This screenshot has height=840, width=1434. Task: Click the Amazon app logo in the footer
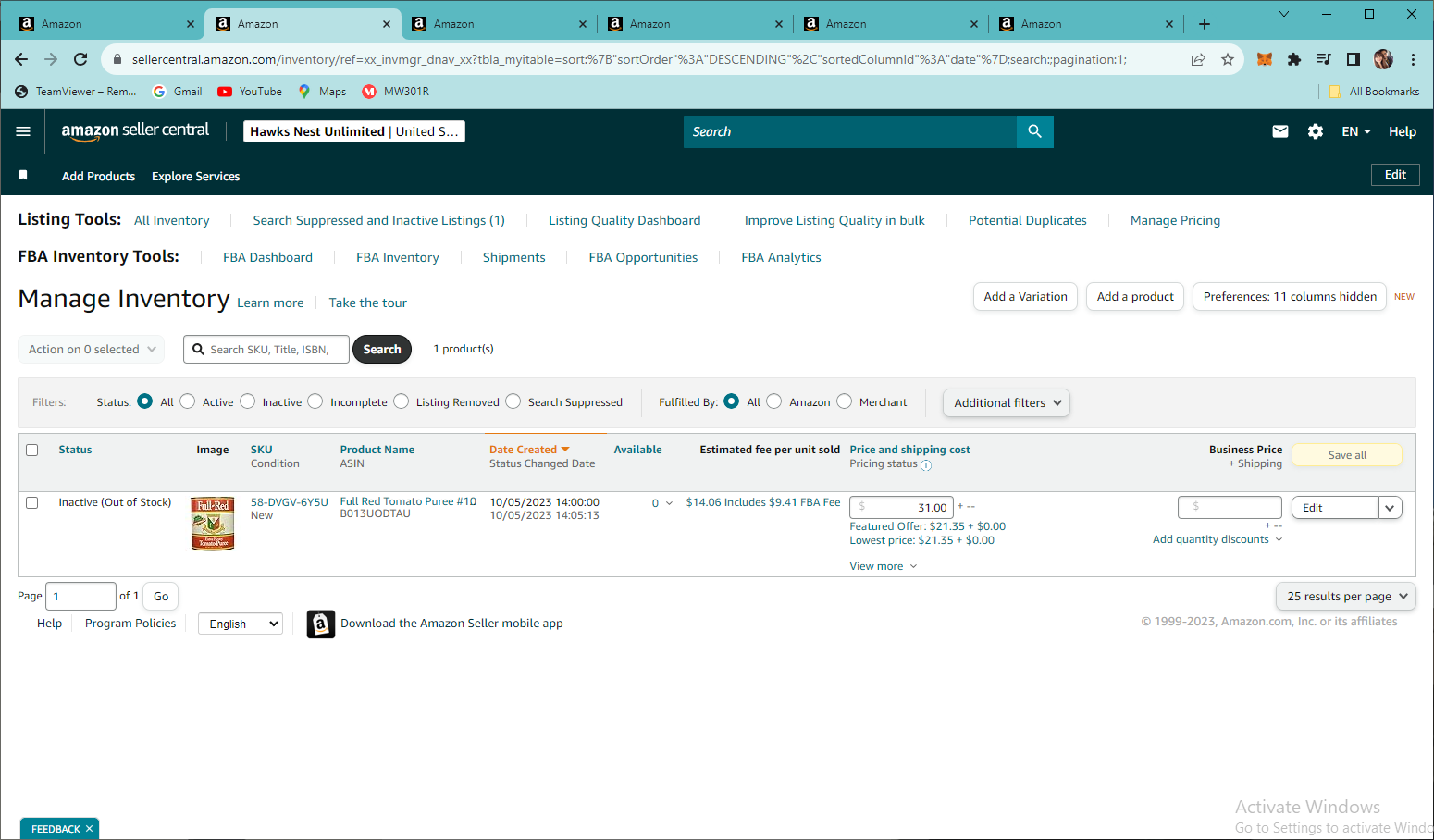321,624
